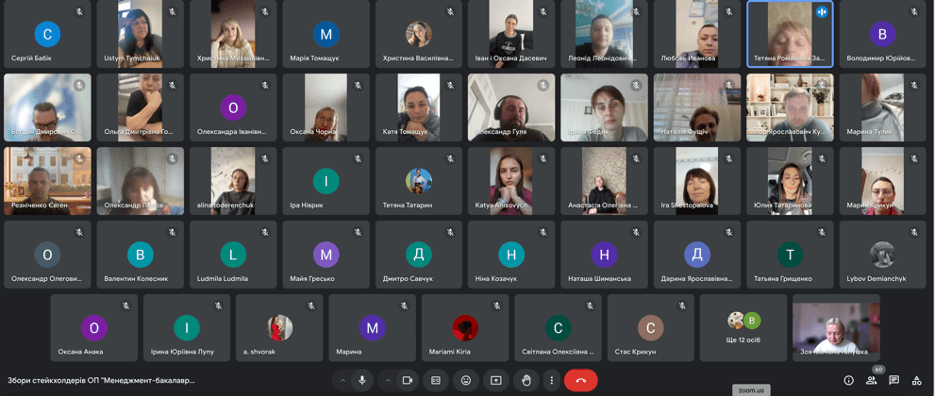Screen dimensions: 936x396
Task: Click the name label Леонід Леонідович
Action: (x=603, y=59)
